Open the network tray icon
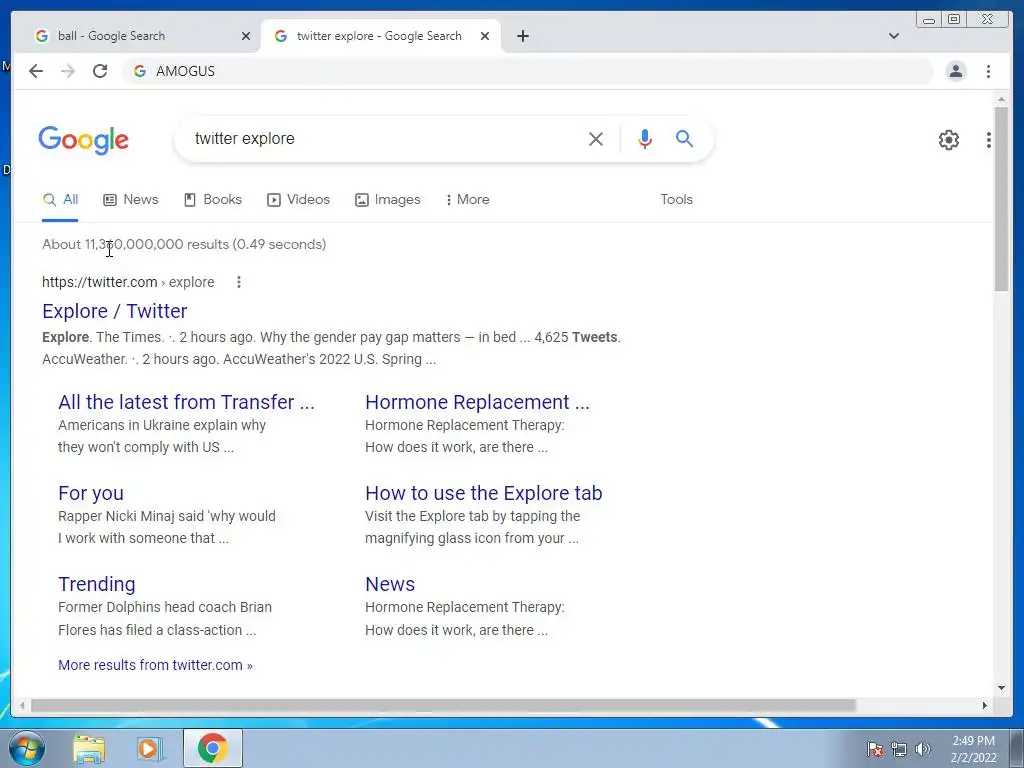This screenshot has width=1024, height=768. (x=899, y=749)
